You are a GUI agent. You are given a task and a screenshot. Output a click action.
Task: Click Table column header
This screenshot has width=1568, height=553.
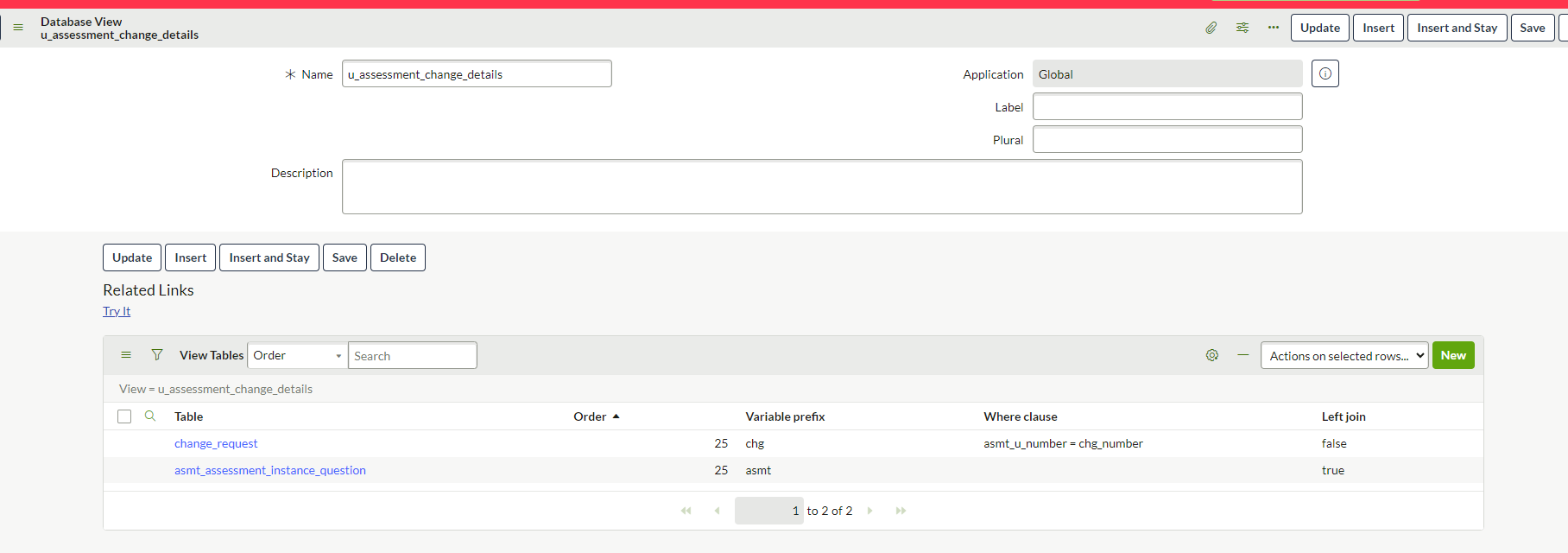189,416
